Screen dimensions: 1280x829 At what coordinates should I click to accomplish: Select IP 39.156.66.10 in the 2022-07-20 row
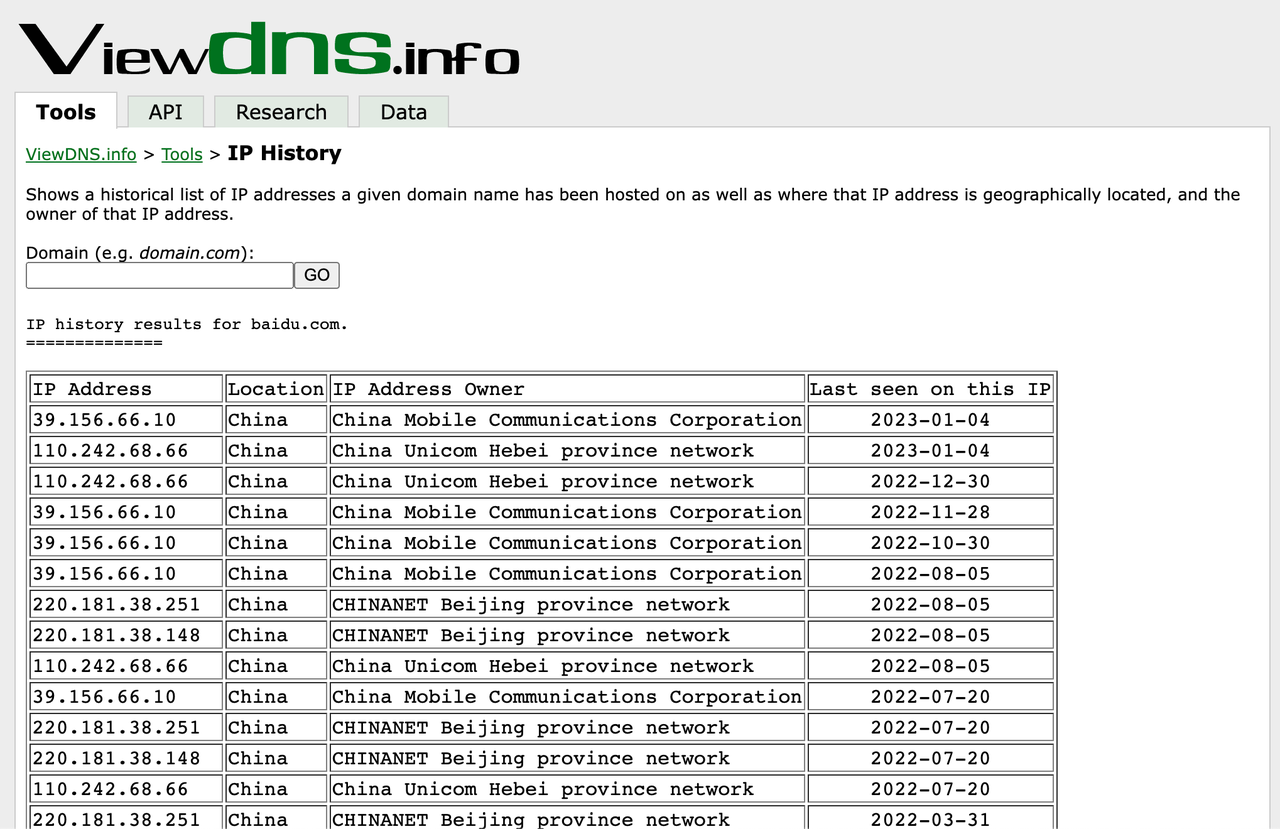coord(126,697)
